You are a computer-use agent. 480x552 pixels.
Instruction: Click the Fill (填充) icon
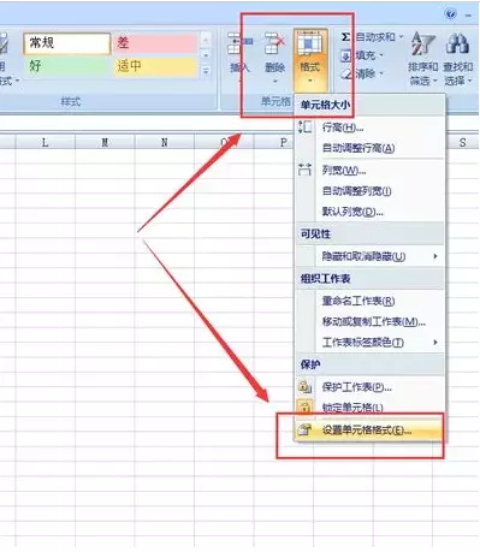[x=346, y=56]
